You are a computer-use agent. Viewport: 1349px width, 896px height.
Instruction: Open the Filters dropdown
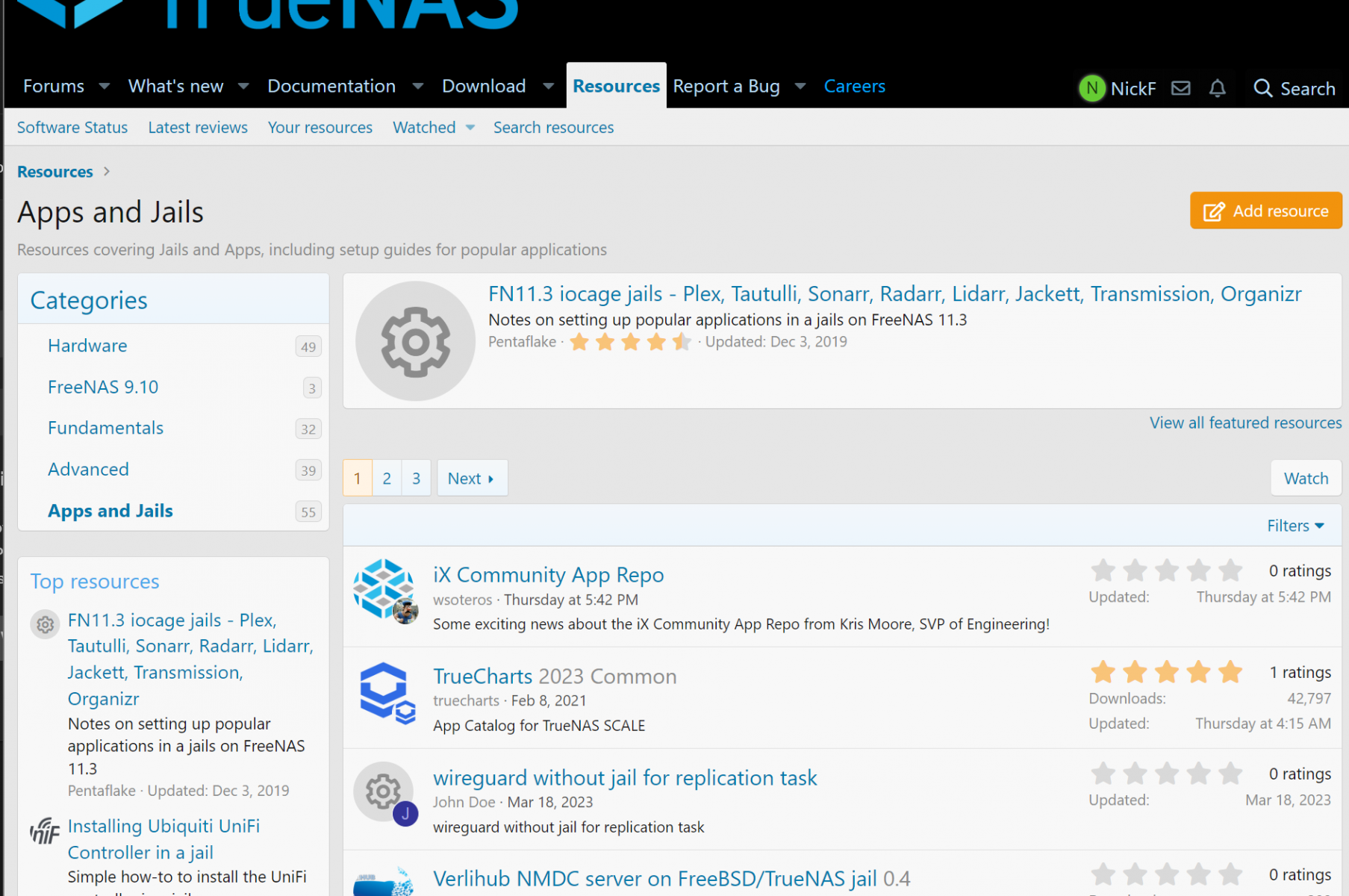coord(1295,526)
